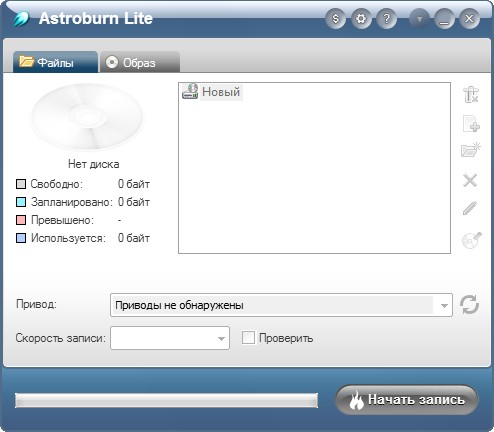Click the Запланировано 0 байт value
Image resolution: width=494 pixels, height=432 pixels.
[134, 202]
